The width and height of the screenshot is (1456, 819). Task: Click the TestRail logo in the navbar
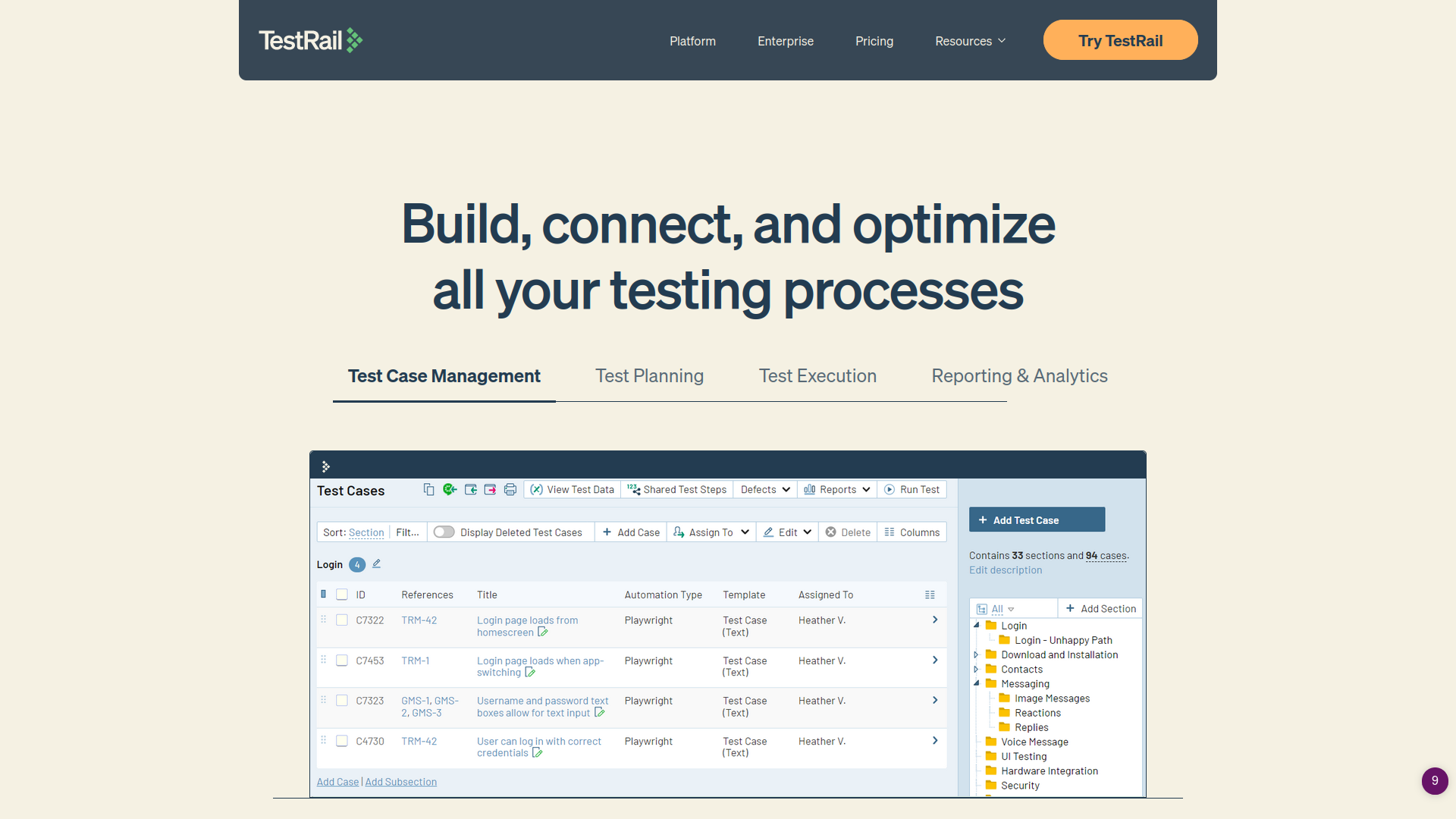pyautogui.click(x=310, y=39)
